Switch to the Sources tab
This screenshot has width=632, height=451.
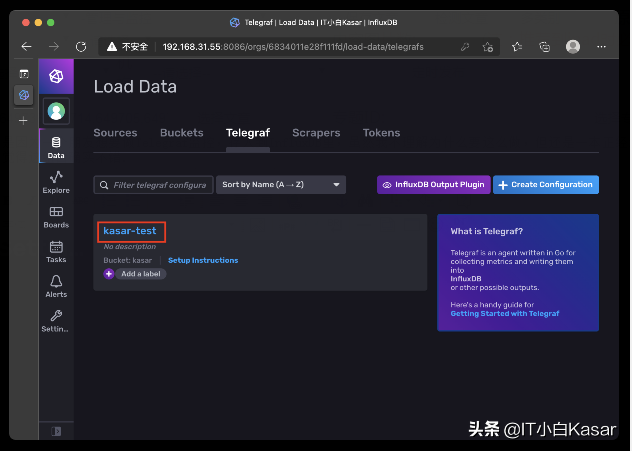point(115,133)
